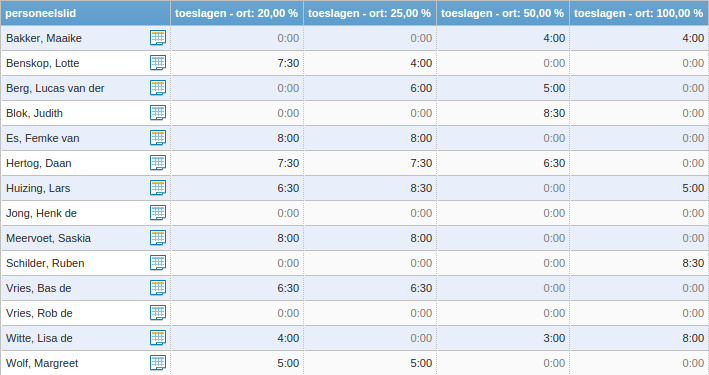The image size is (709, 375).
Task: Click schedule icon beside Huizing, Lars
Action: click(158, 188)
